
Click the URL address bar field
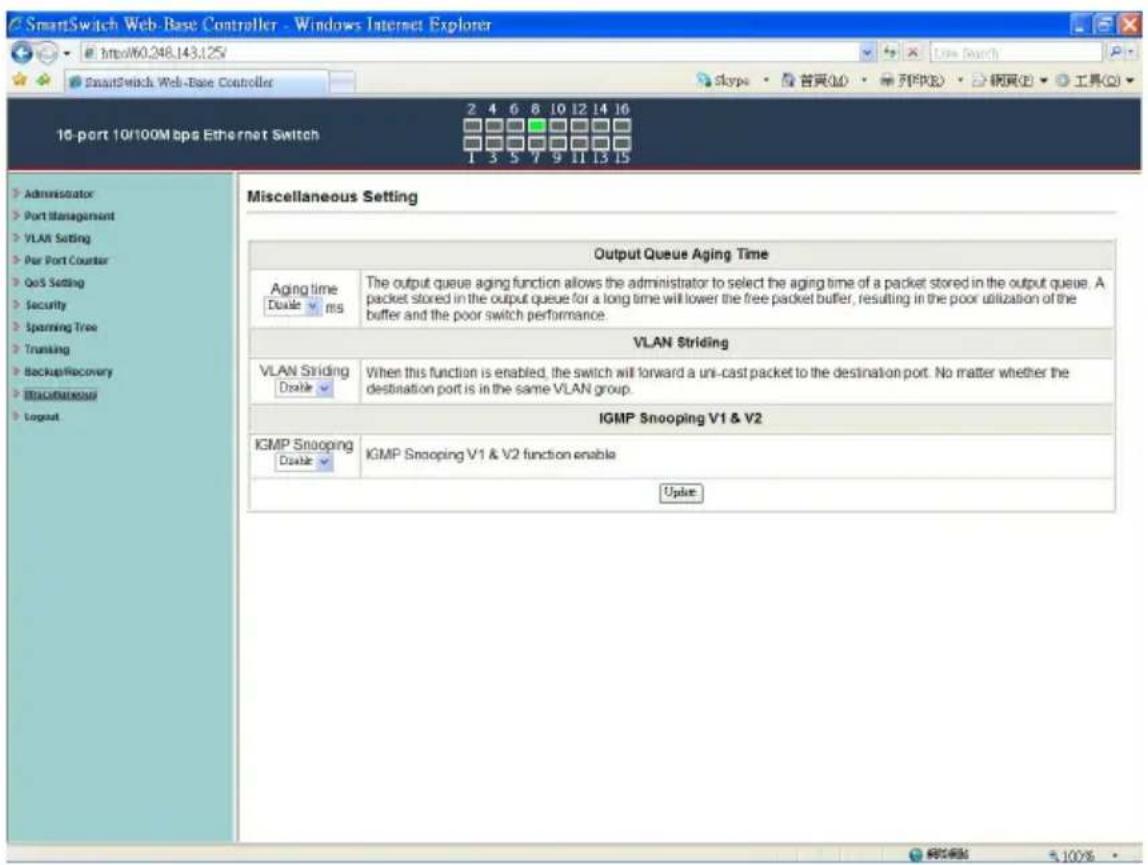pos(469,53)
